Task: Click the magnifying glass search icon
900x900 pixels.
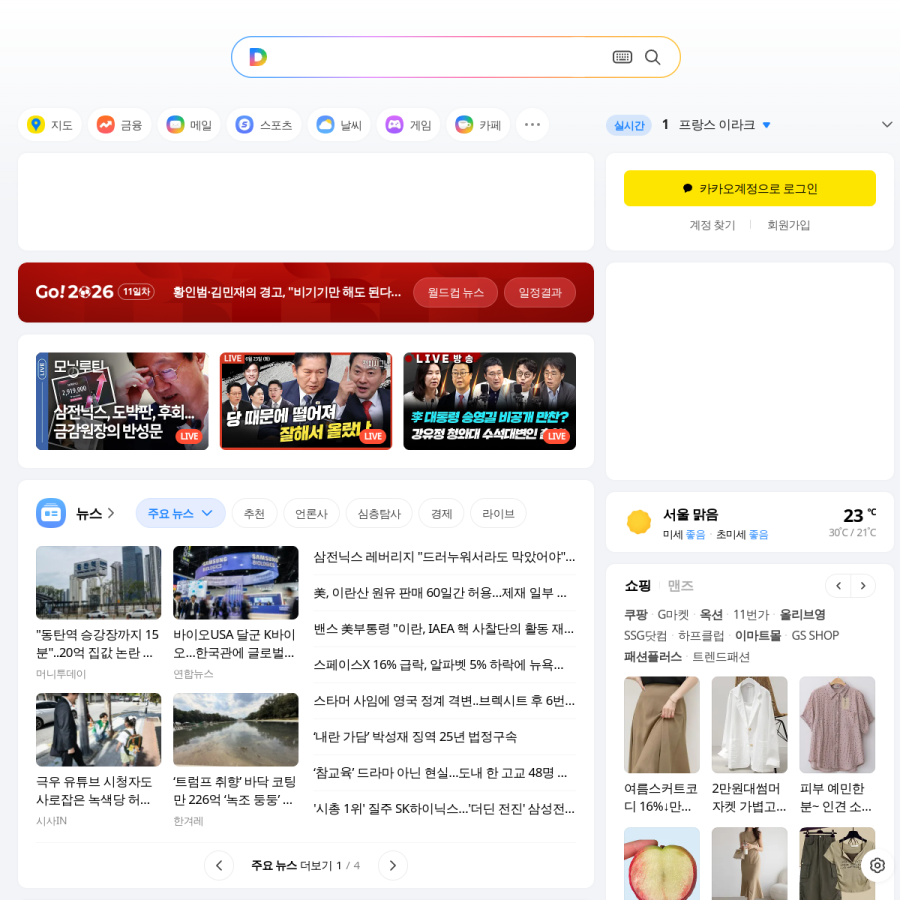Action: (x=653, y=57)
